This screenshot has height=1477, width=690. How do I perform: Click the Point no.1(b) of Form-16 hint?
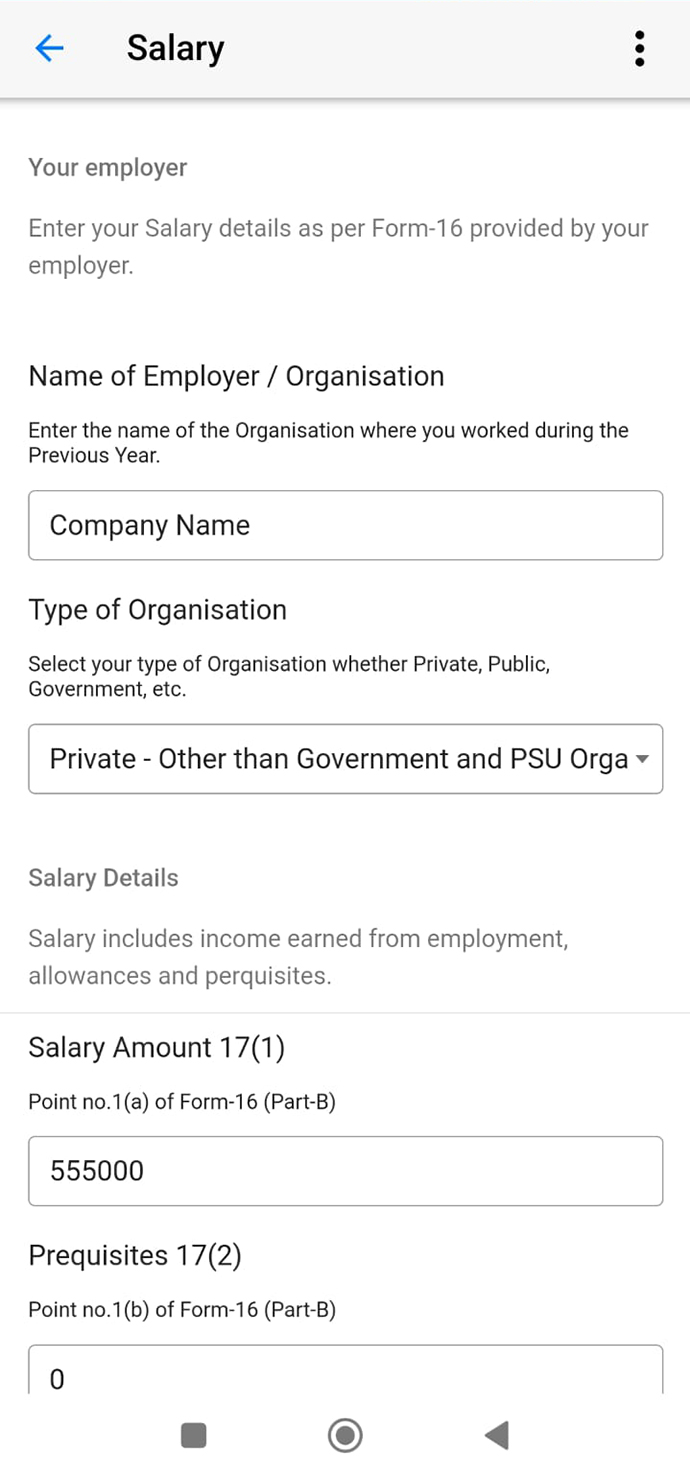182,1310
